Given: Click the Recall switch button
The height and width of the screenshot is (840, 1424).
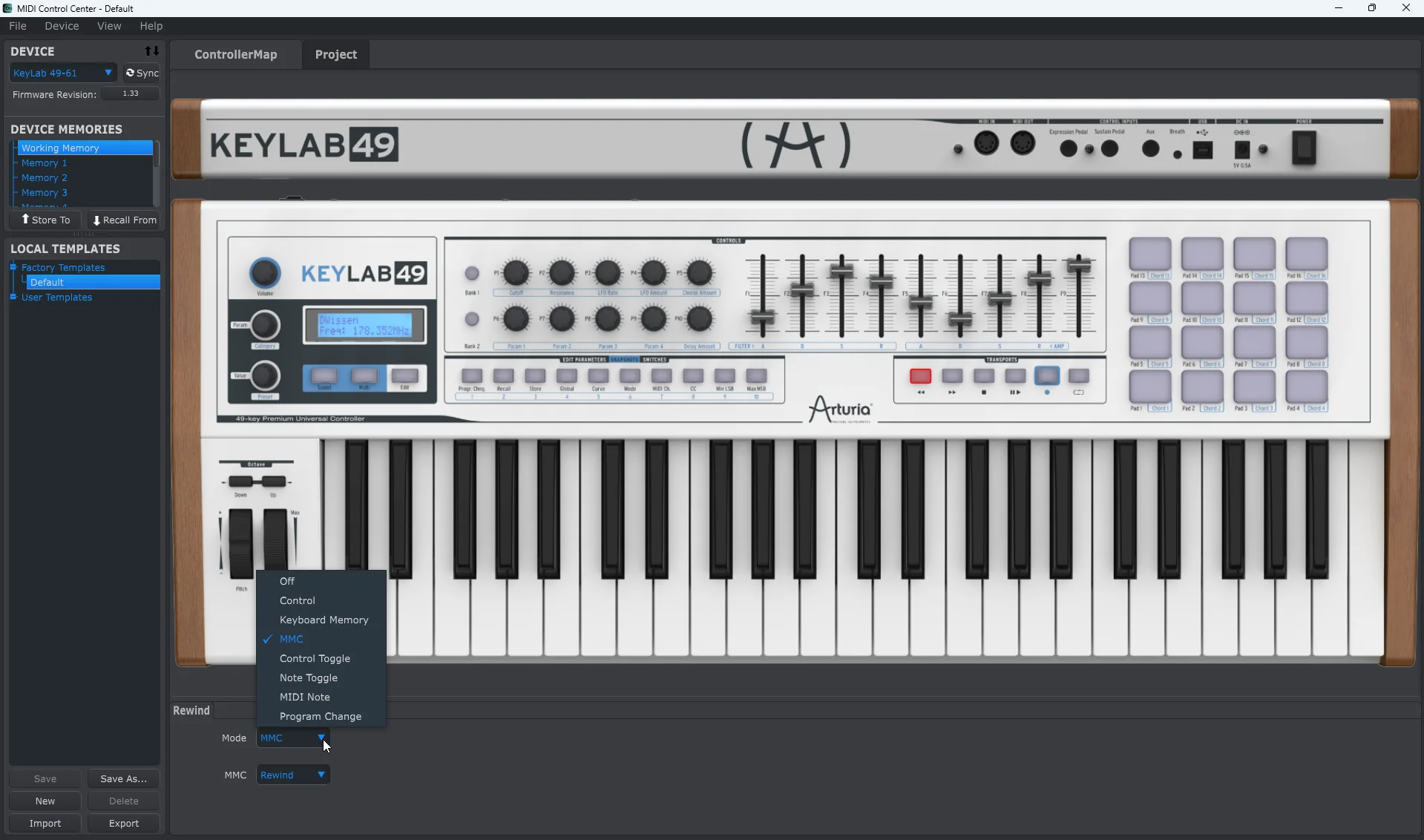Looking at the screenshot, I should pyautogui.click(x=503, y=376).
